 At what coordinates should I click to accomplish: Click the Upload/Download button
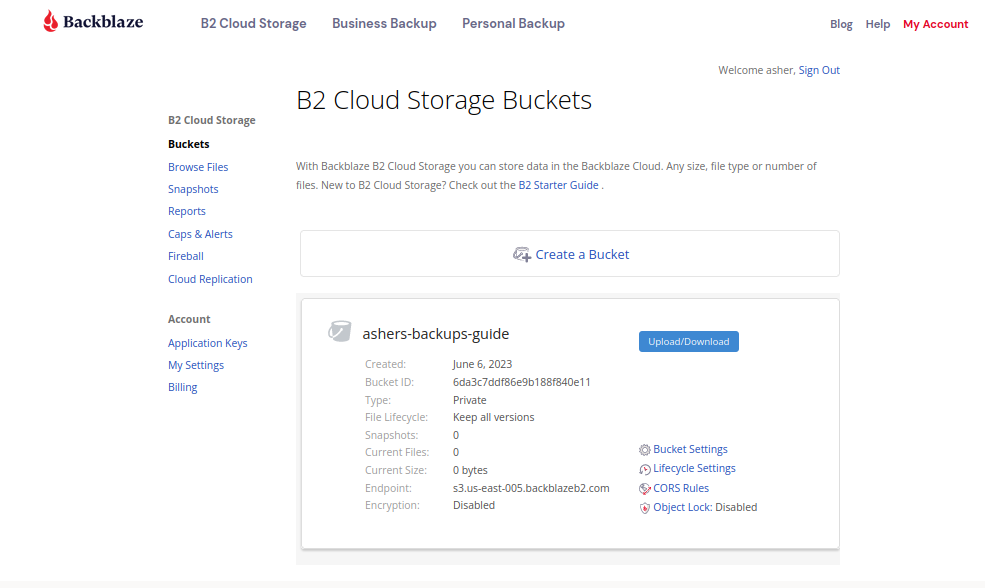pos(688,342)
